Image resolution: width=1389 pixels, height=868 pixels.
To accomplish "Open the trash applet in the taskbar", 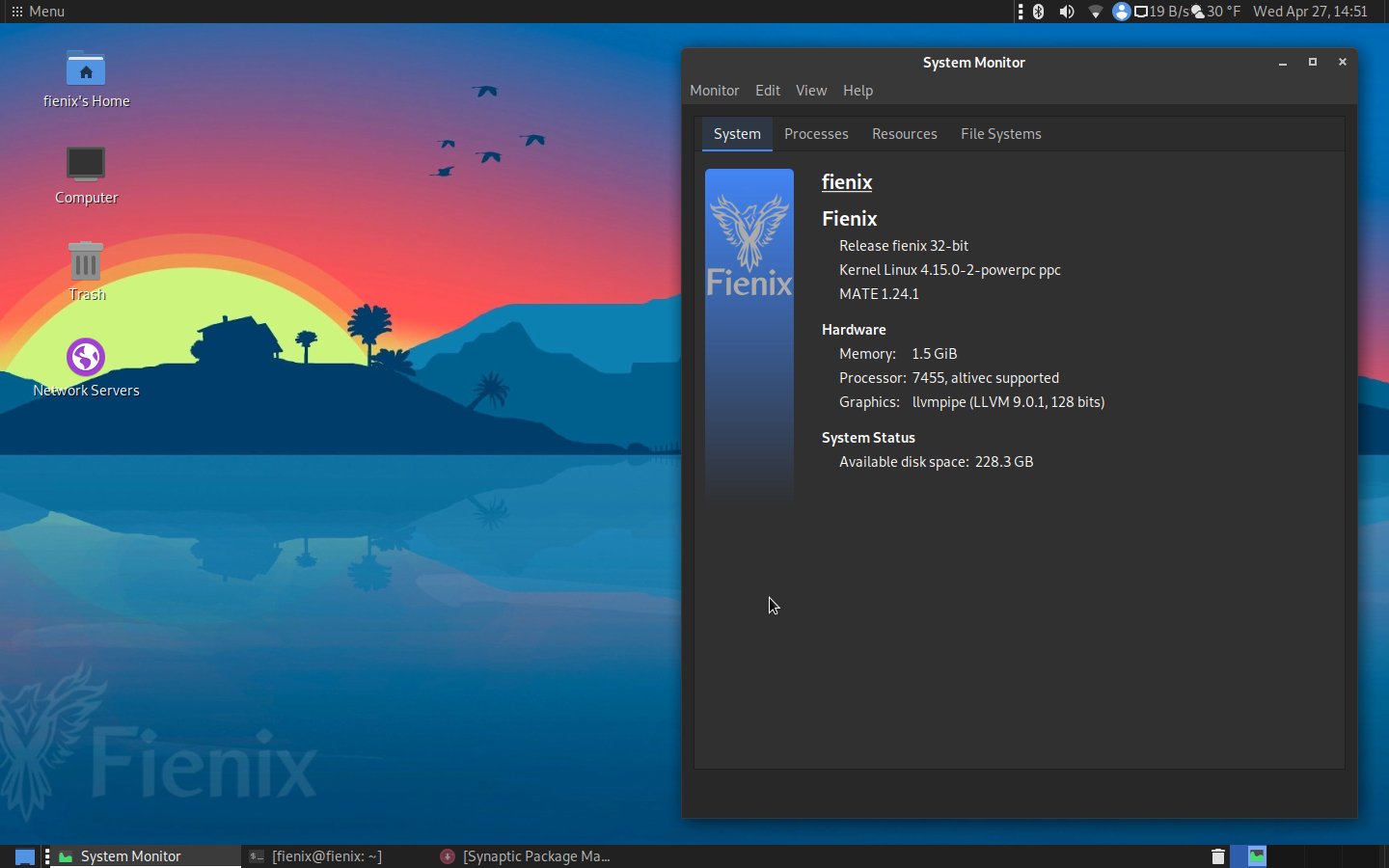I will pos(1217,856).
